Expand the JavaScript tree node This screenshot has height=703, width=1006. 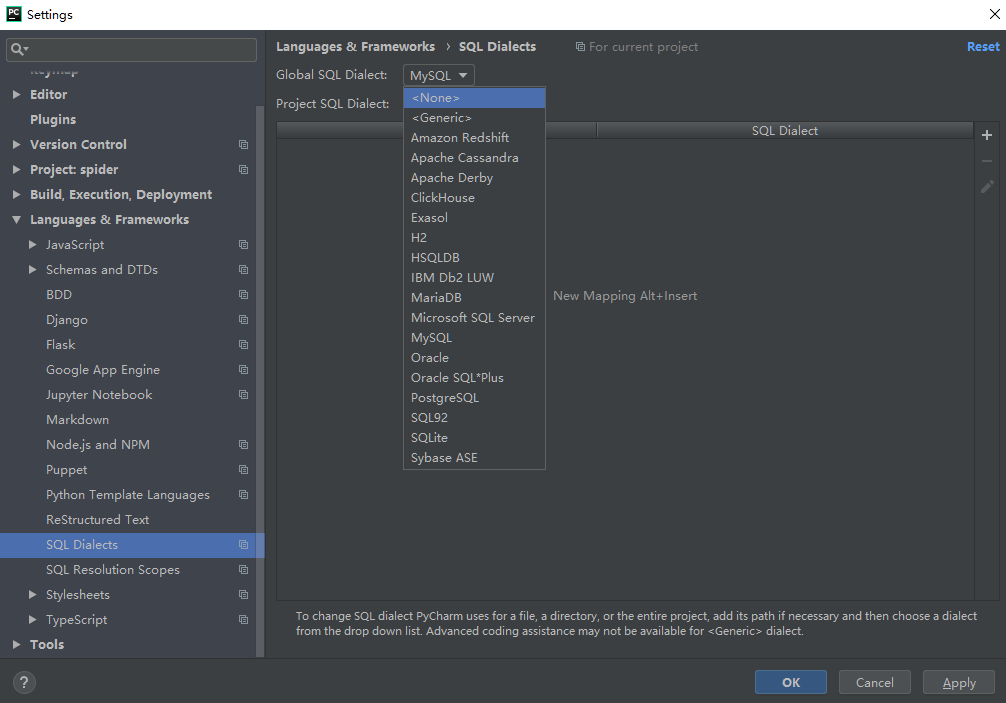33,244
